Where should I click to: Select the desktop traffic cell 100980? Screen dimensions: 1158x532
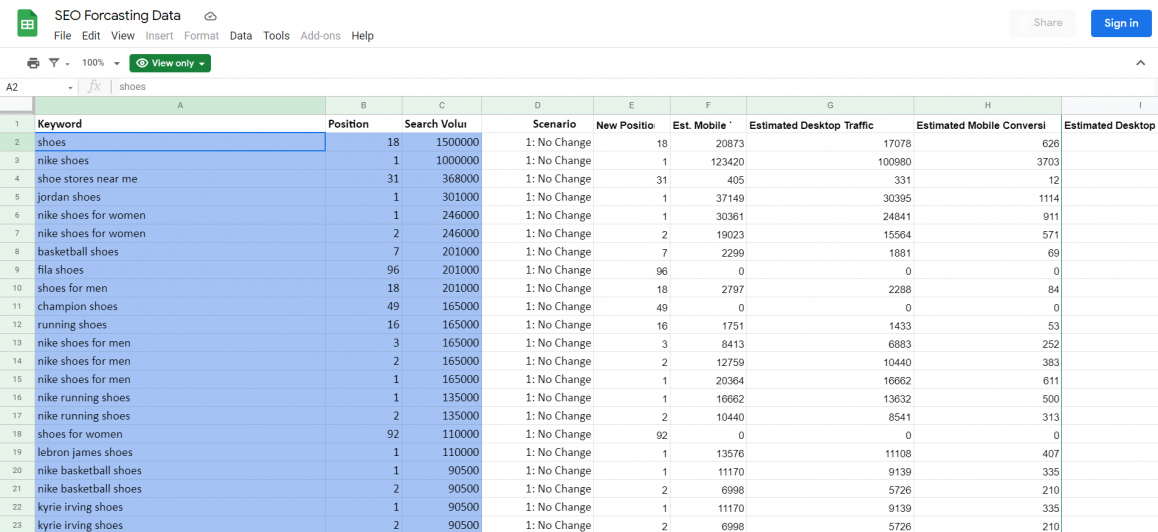(x=830, y=161)
